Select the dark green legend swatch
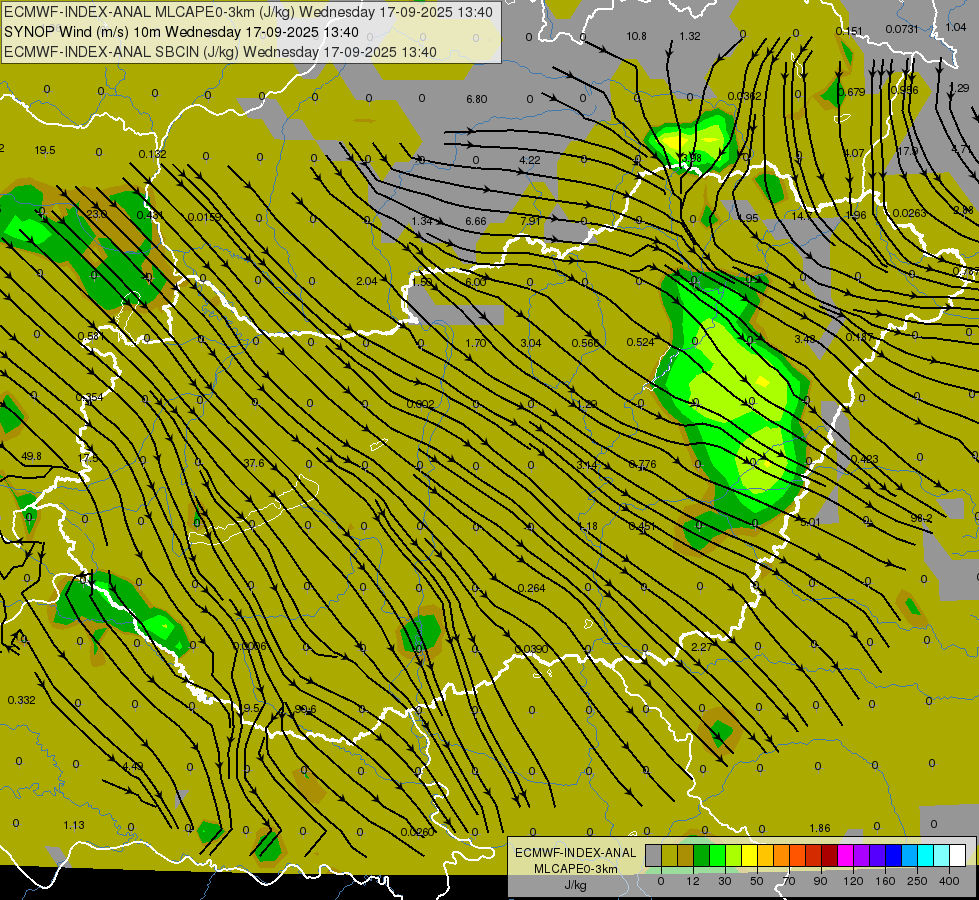The width and height of the screenshot is (979, 900). [701, 855]
